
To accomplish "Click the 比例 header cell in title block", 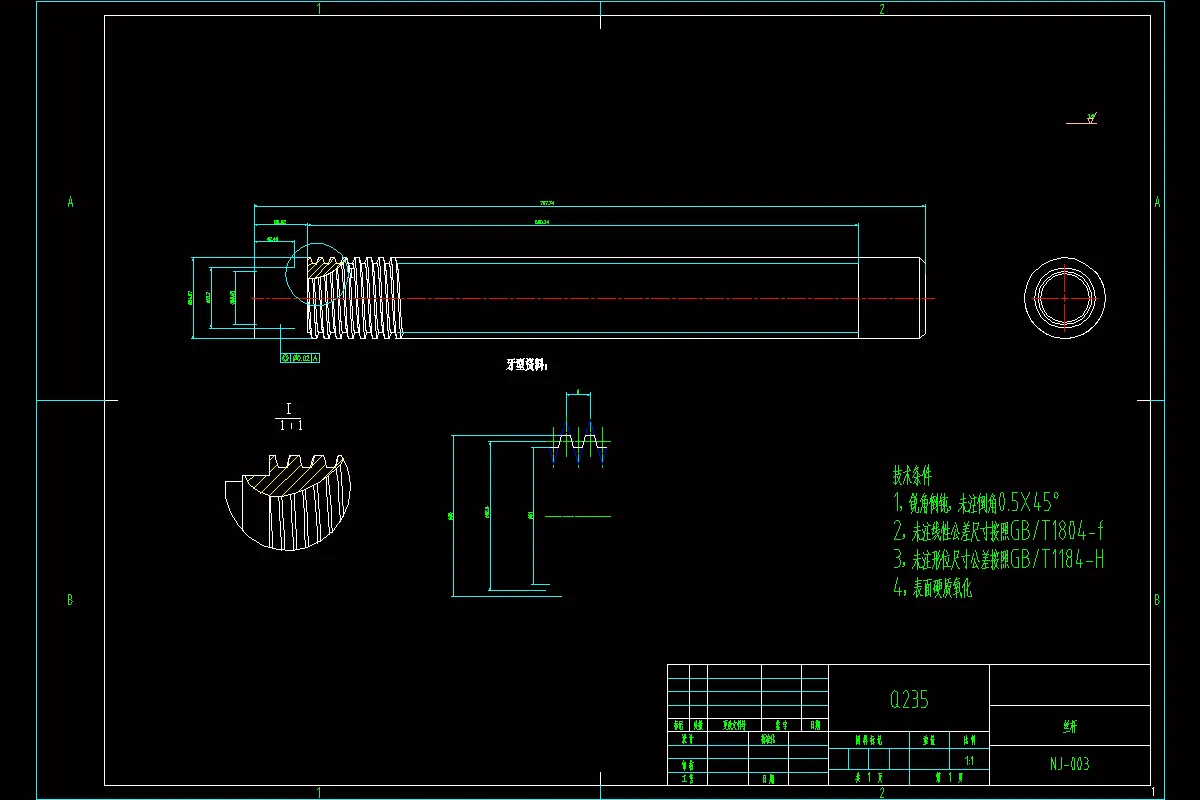I will point(968,741).
